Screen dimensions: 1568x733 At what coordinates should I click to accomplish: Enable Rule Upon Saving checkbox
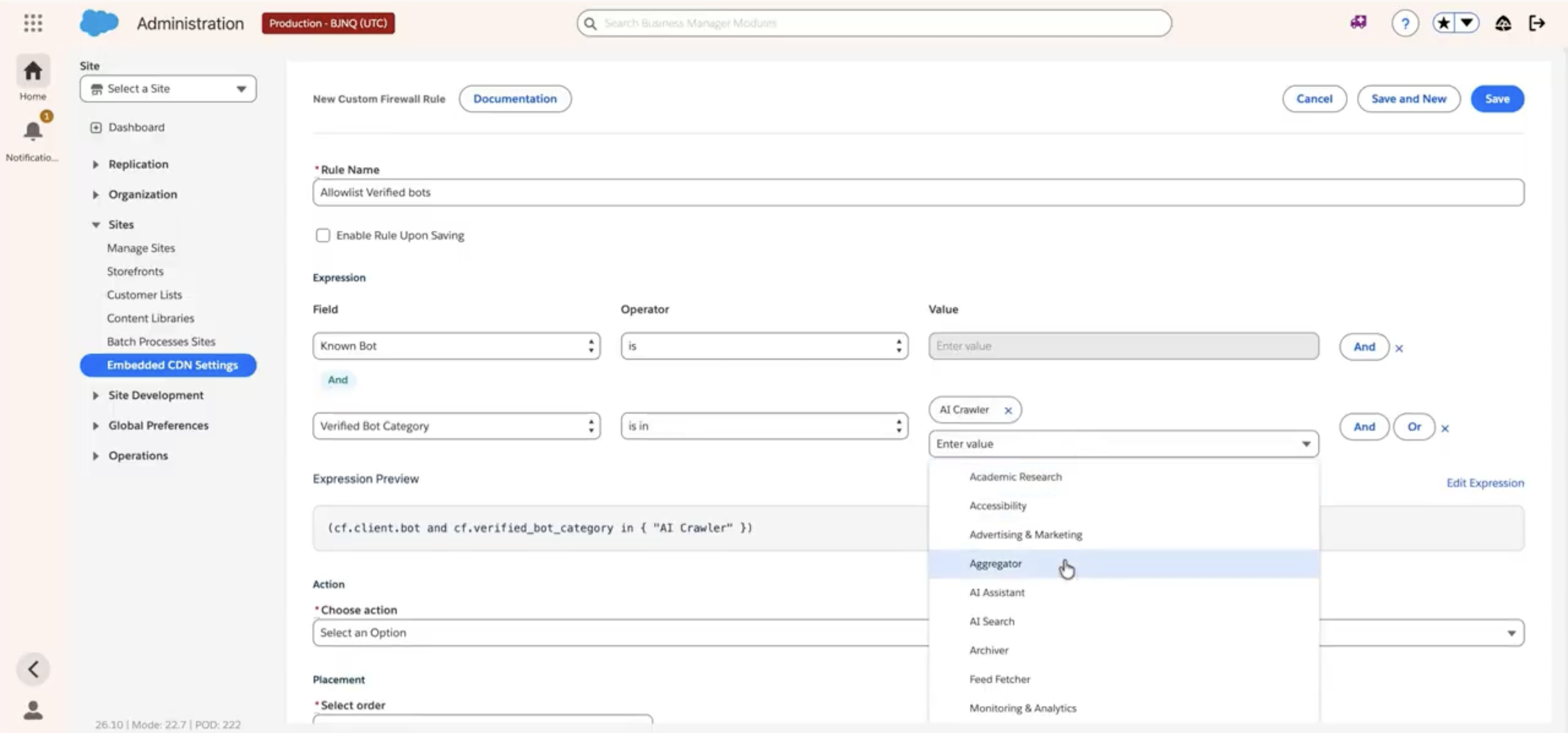[322, 235]
